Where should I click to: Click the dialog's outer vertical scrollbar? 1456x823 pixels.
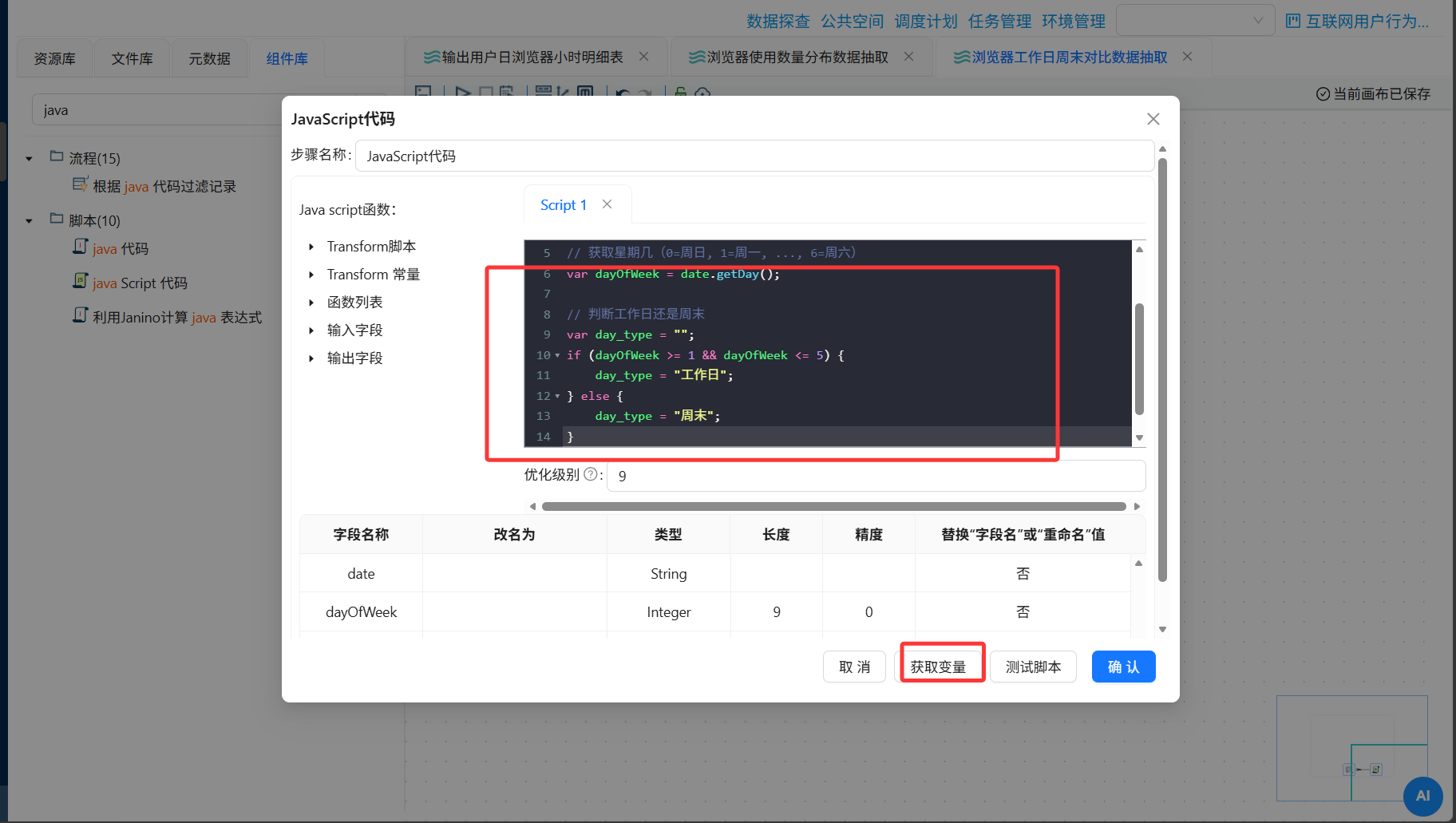pyautogui.click(x=1162, y=370)
